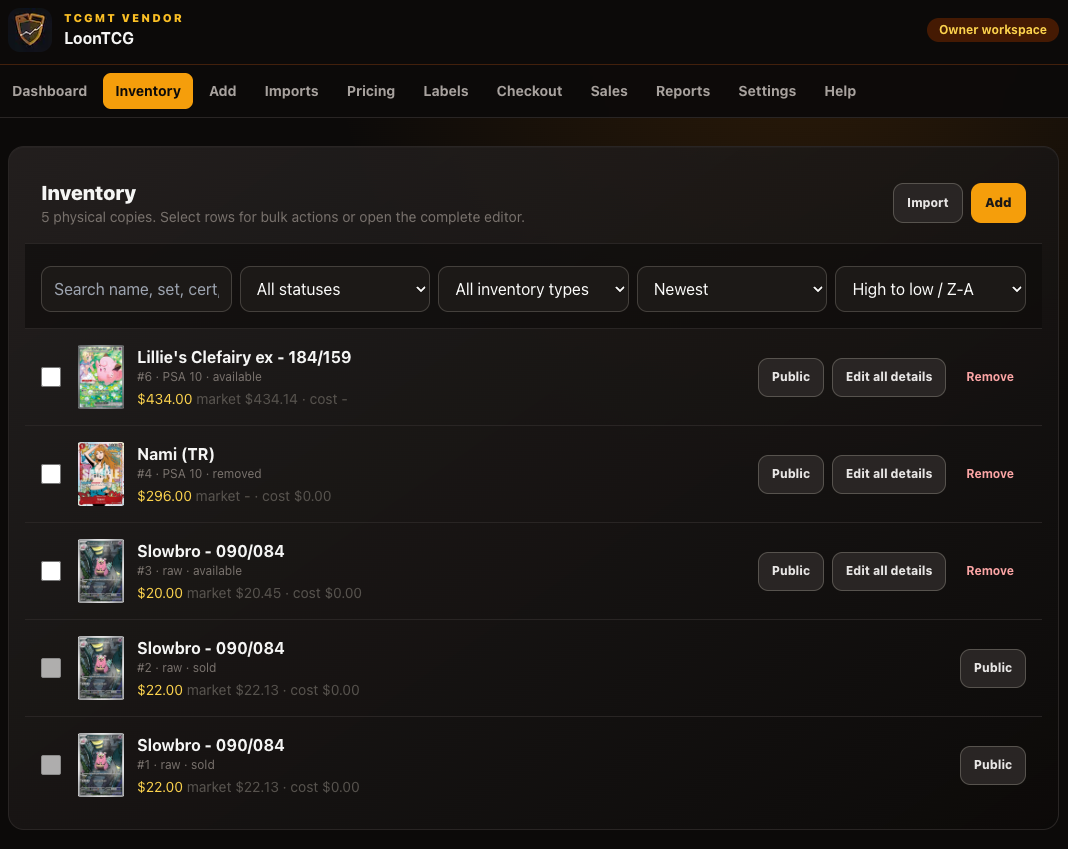Toggle Public for Slowbro #3
This screenshot has width=1068, height=849.
pyautogui.click(x=790, y=571)
